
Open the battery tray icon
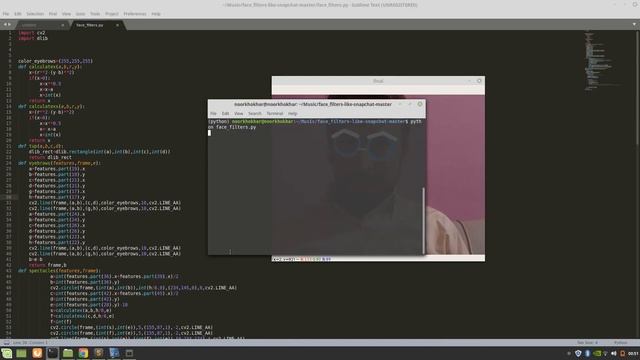point(622,353)
